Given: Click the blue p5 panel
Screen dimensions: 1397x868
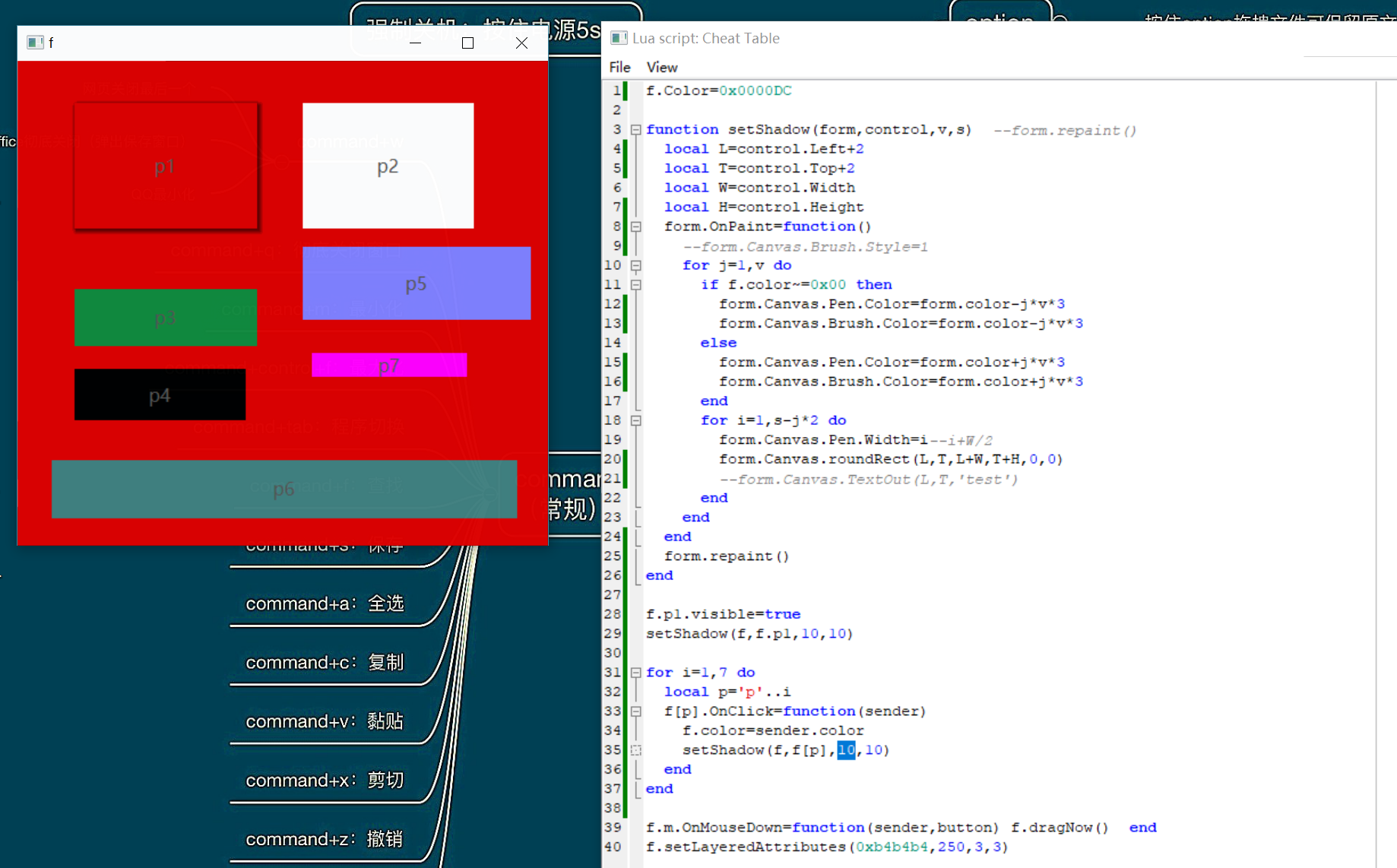Looking at the screenshot, I should tap(416, 284).
